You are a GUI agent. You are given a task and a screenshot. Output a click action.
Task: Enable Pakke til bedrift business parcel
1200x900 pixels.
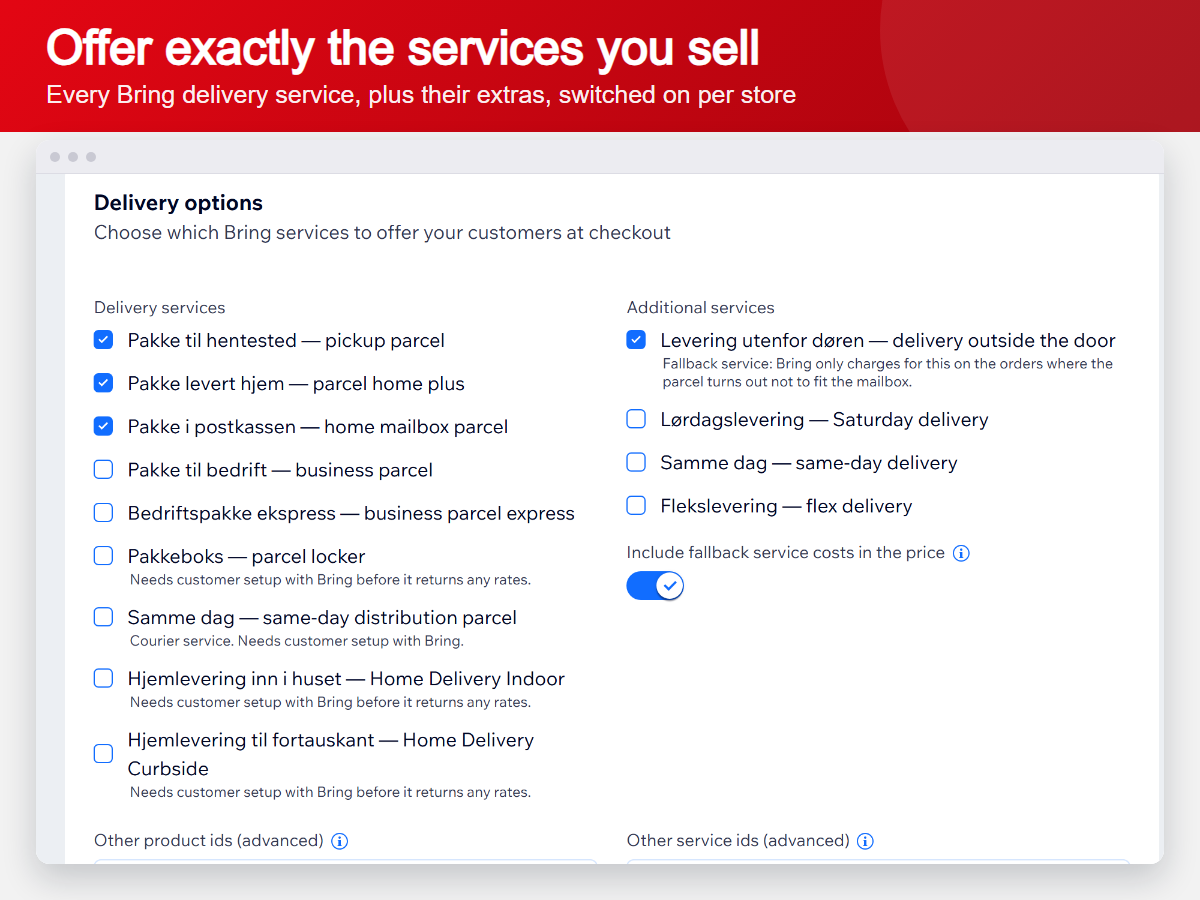(x=103, y=469)
